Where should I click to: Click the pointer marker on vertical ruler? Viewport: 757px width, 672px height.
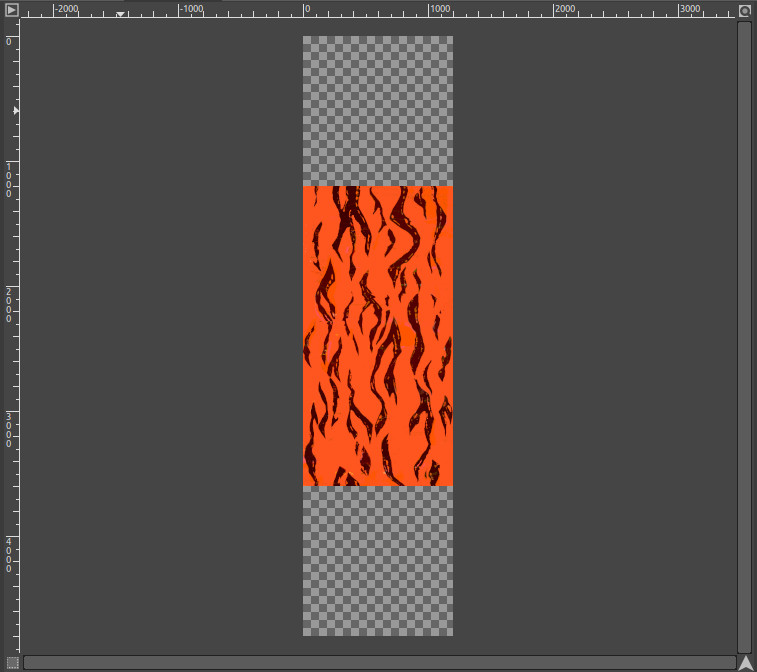(15, 111)
